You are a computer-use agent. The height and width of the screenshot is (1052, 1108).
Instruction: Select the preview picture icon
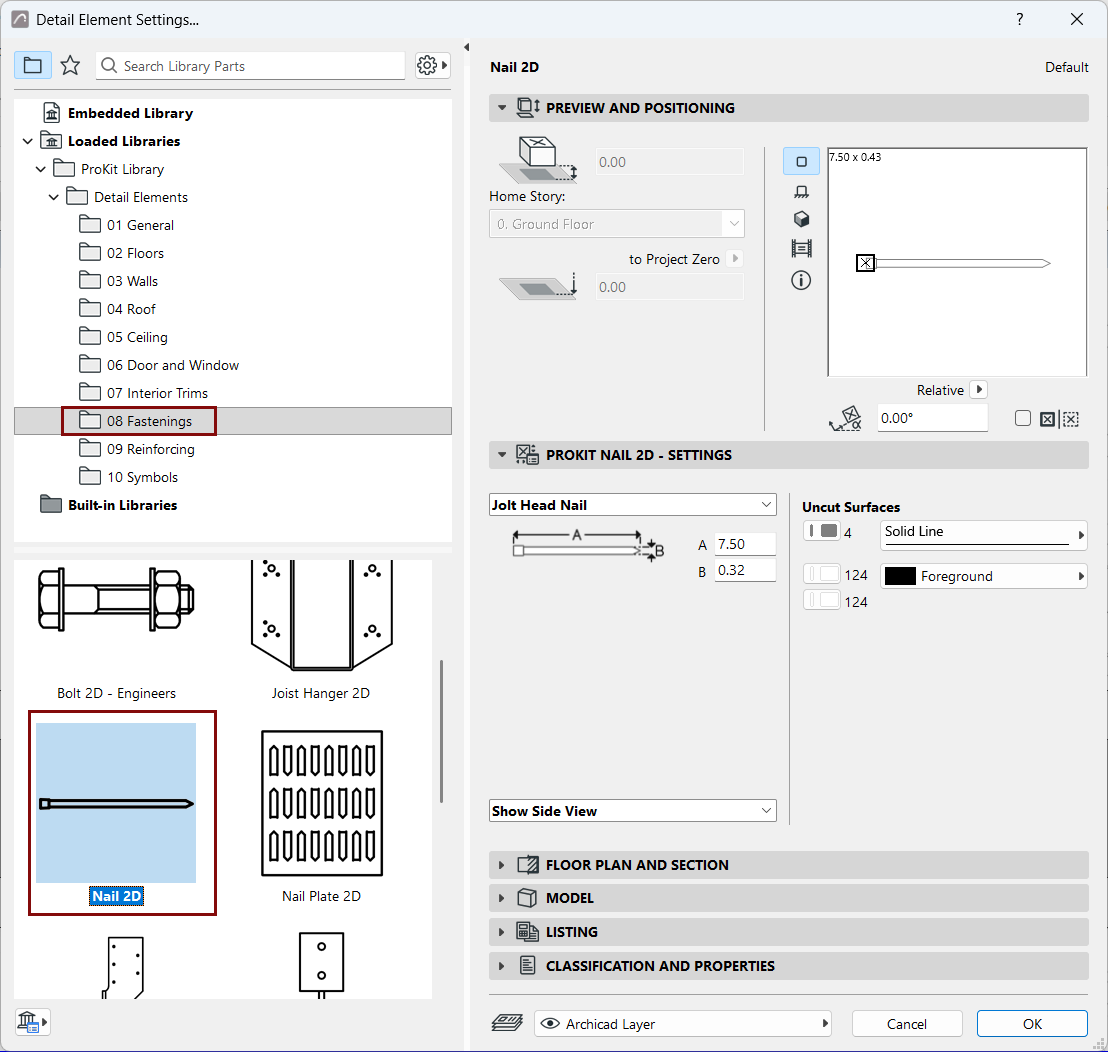[801, 249]
